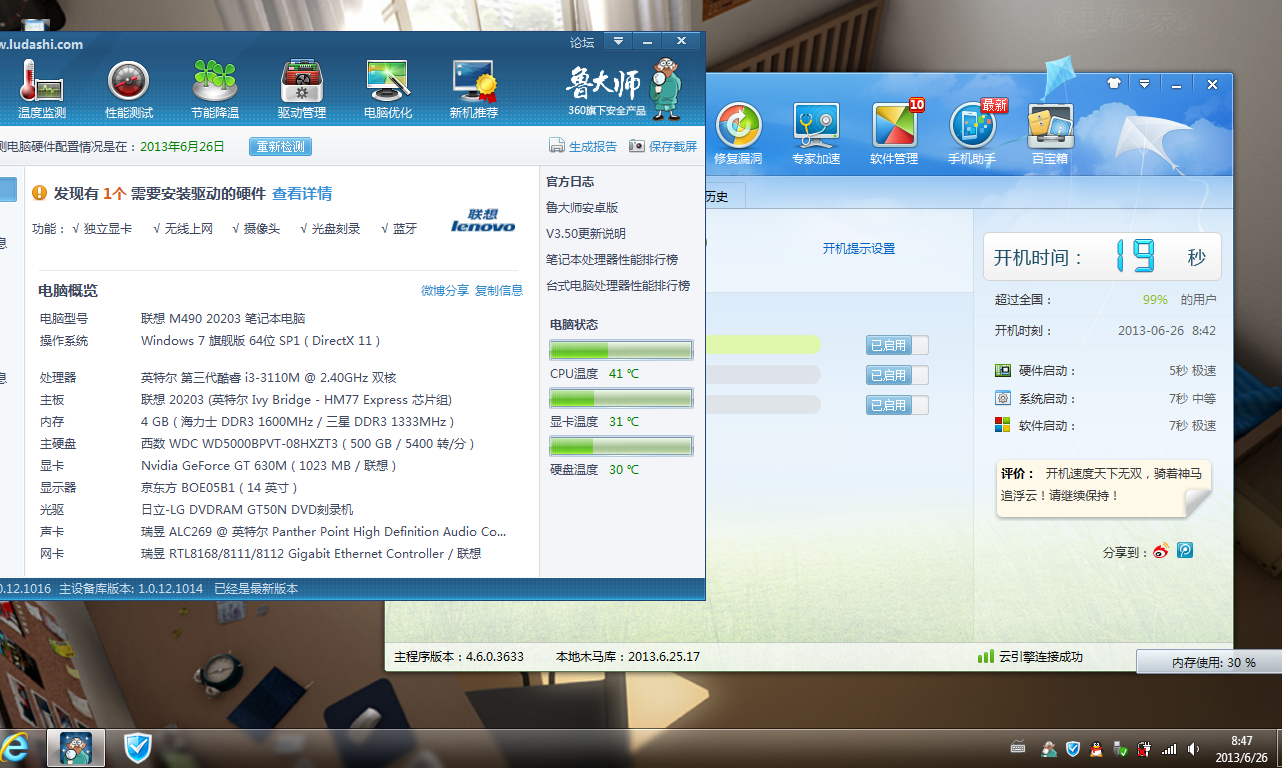Open 温度监测 in the Ludashi toolbar
The height and width of the screenshot is (768, 1282).
[41, 89]
